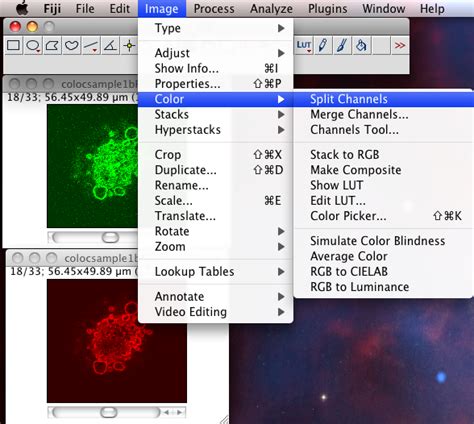
Task: Select the Oval selection tool
Action: [33, 46]
